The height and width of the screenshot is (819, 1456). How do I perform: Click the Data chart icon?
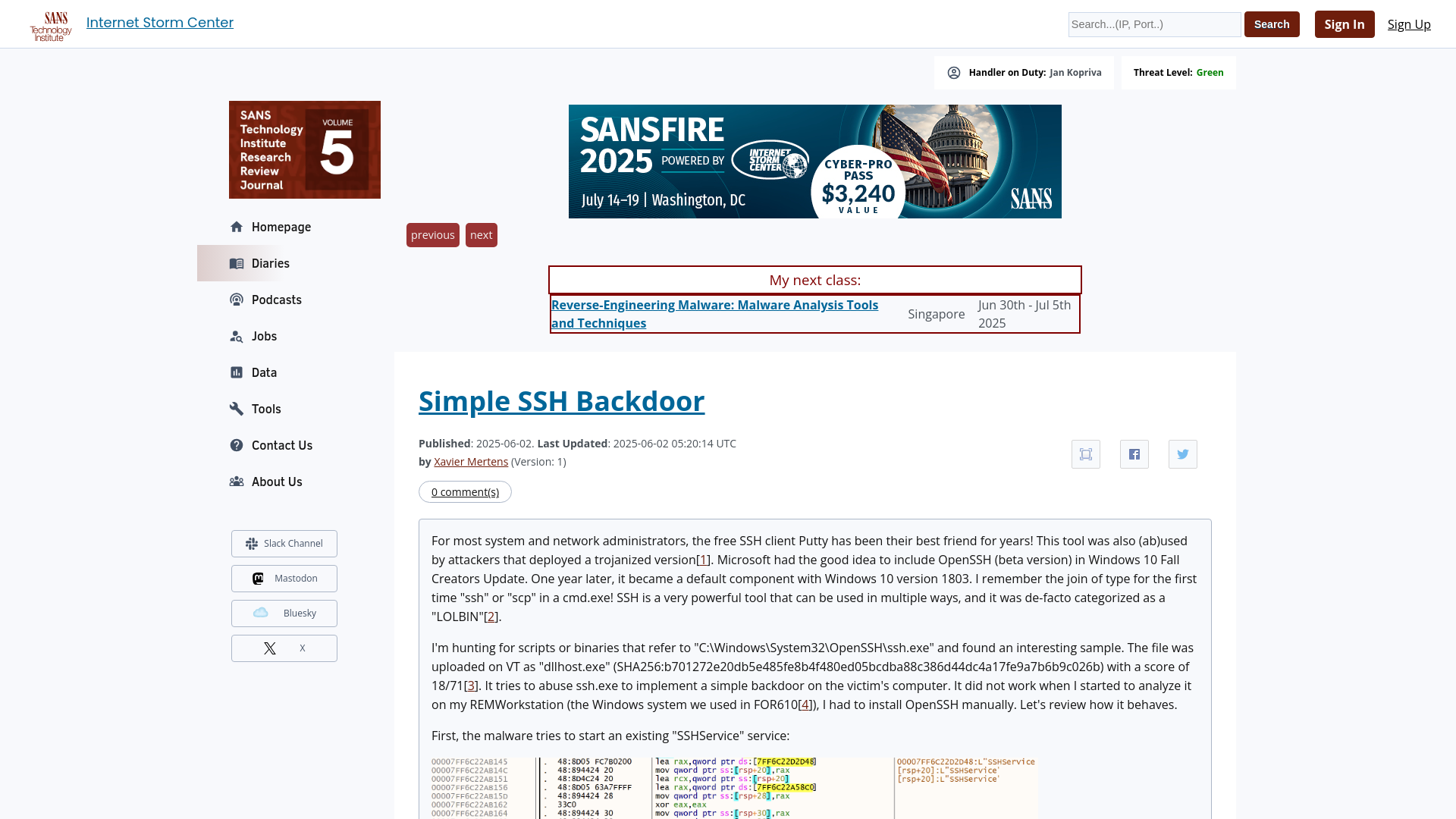(x=237, y=372)
